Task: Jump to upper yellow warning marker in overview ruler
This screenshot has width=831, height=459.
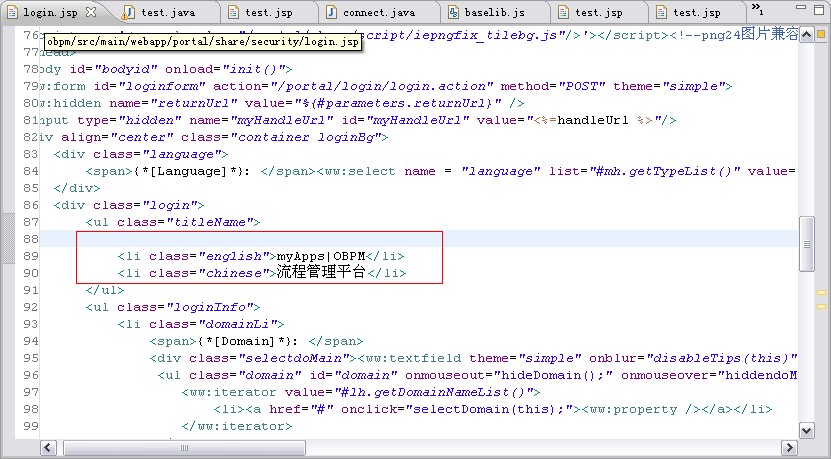Action: click(821, 292)
